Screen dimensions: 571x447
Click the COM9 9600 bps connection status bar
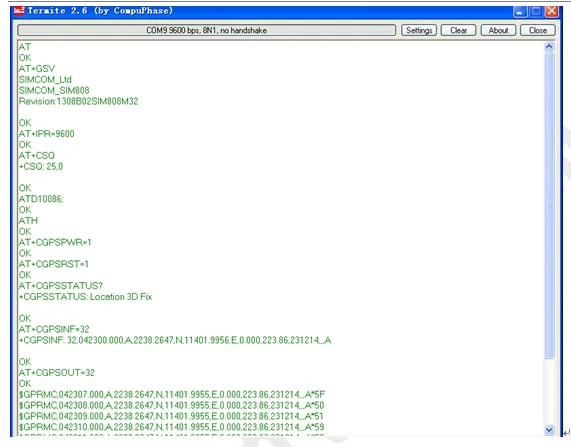coord(206,30)
